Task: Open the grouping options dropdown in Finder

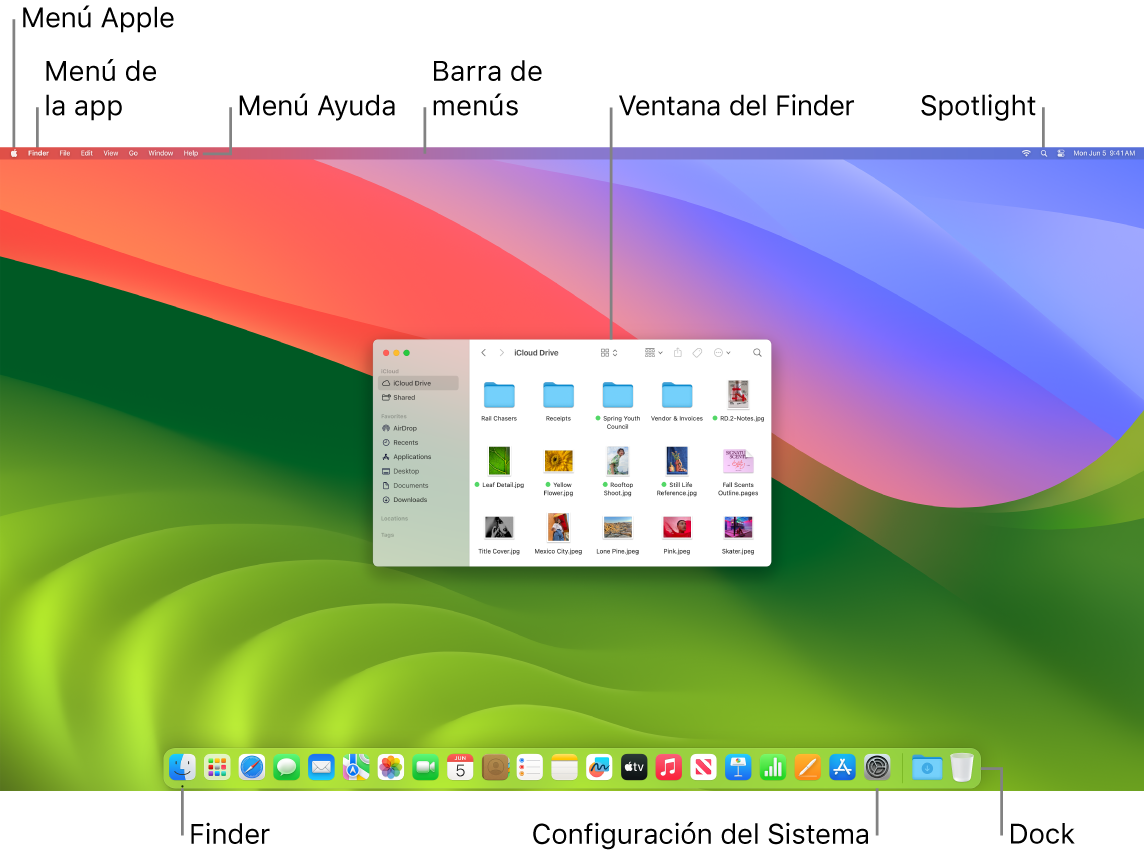Action: pyautogui.click(x=653, y=352)
